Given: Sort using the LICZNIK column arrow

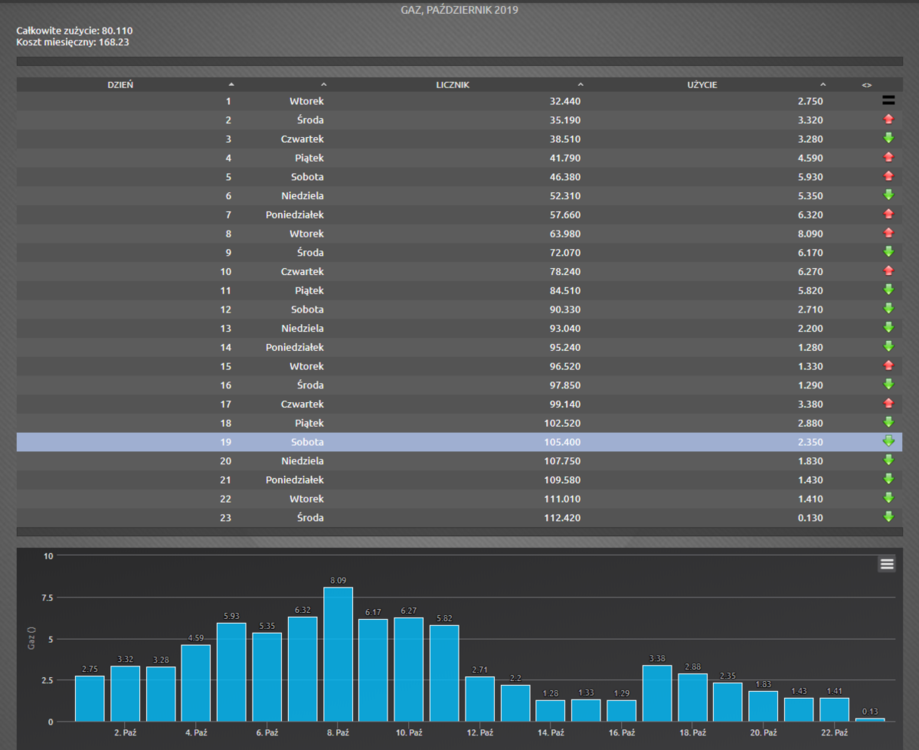Looking at the screenshot, I should (x=580, y=85).
